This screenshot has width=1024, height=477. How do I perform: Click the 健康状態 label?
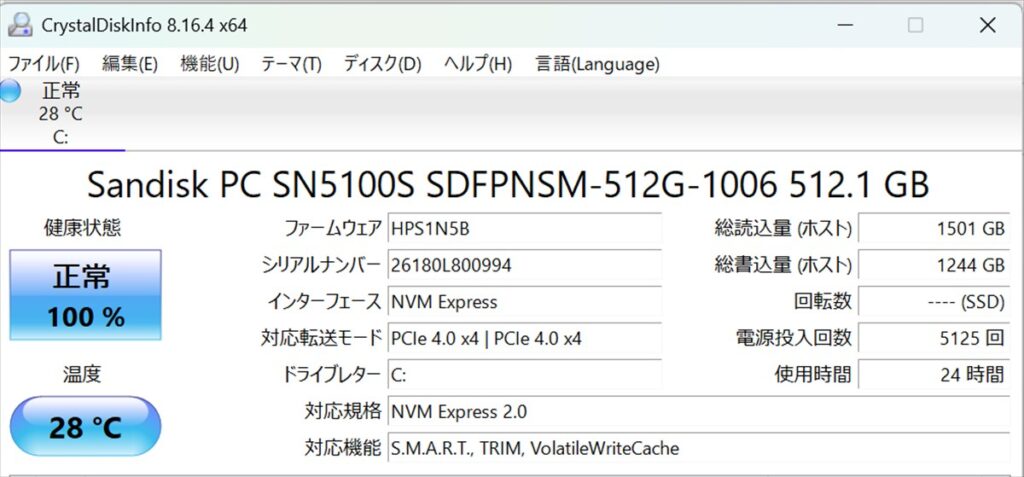82,228
